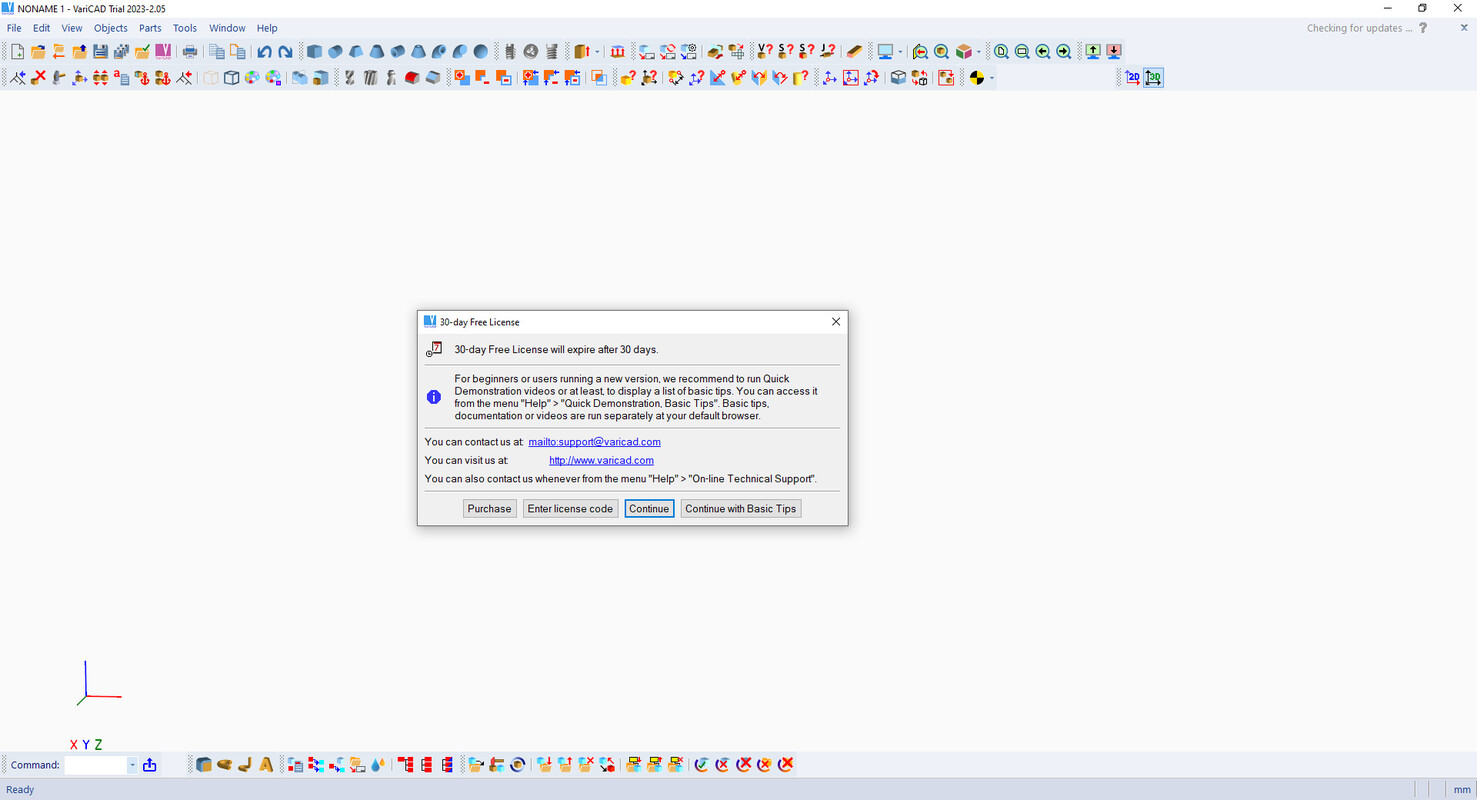Viewport: 1477px width, 800px height.
Task: Click the Enter license code button
Action: 570,509
